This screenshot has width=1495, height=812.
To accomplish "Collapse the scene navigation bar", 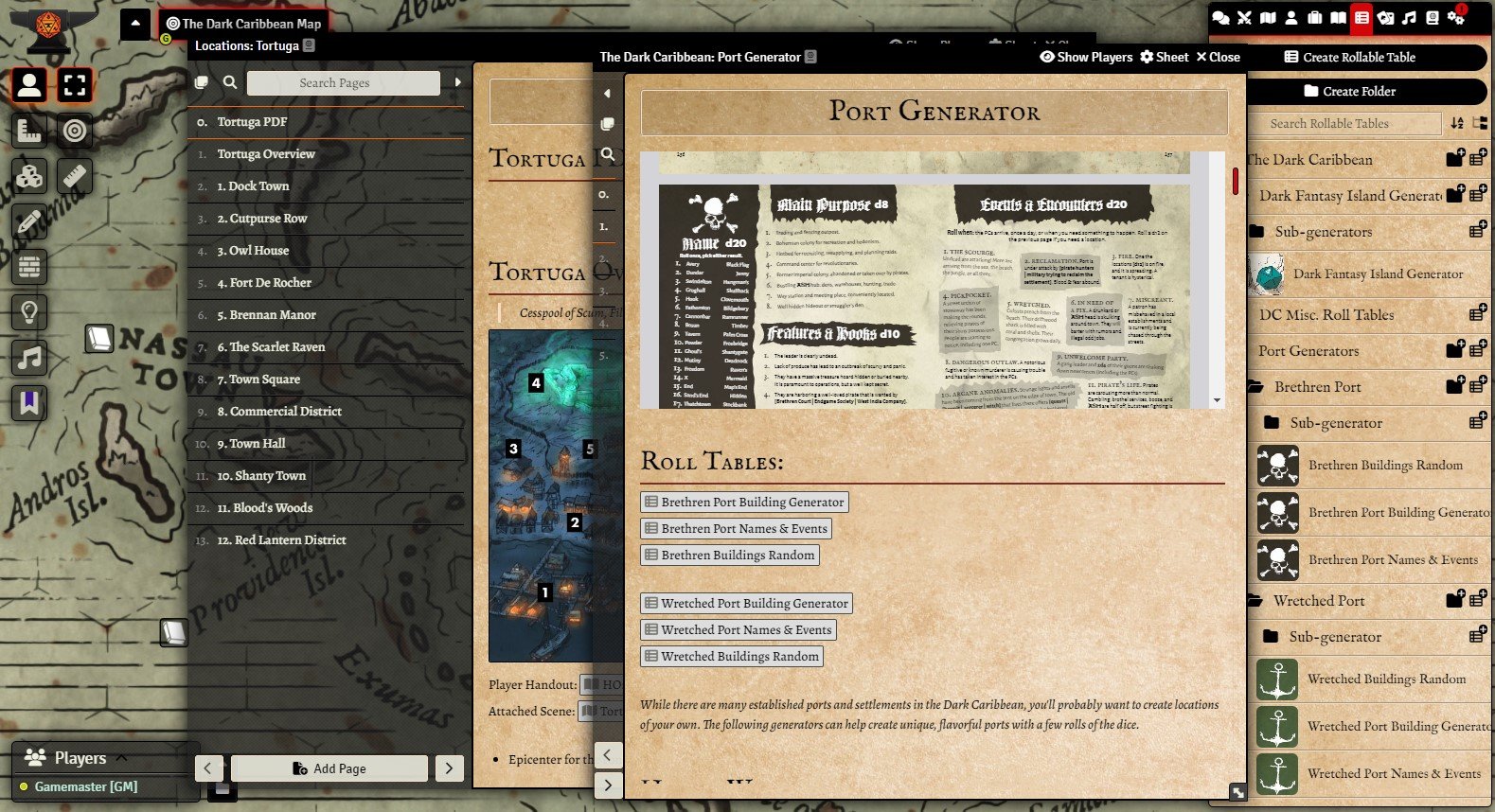I will (x=135, y=23).
